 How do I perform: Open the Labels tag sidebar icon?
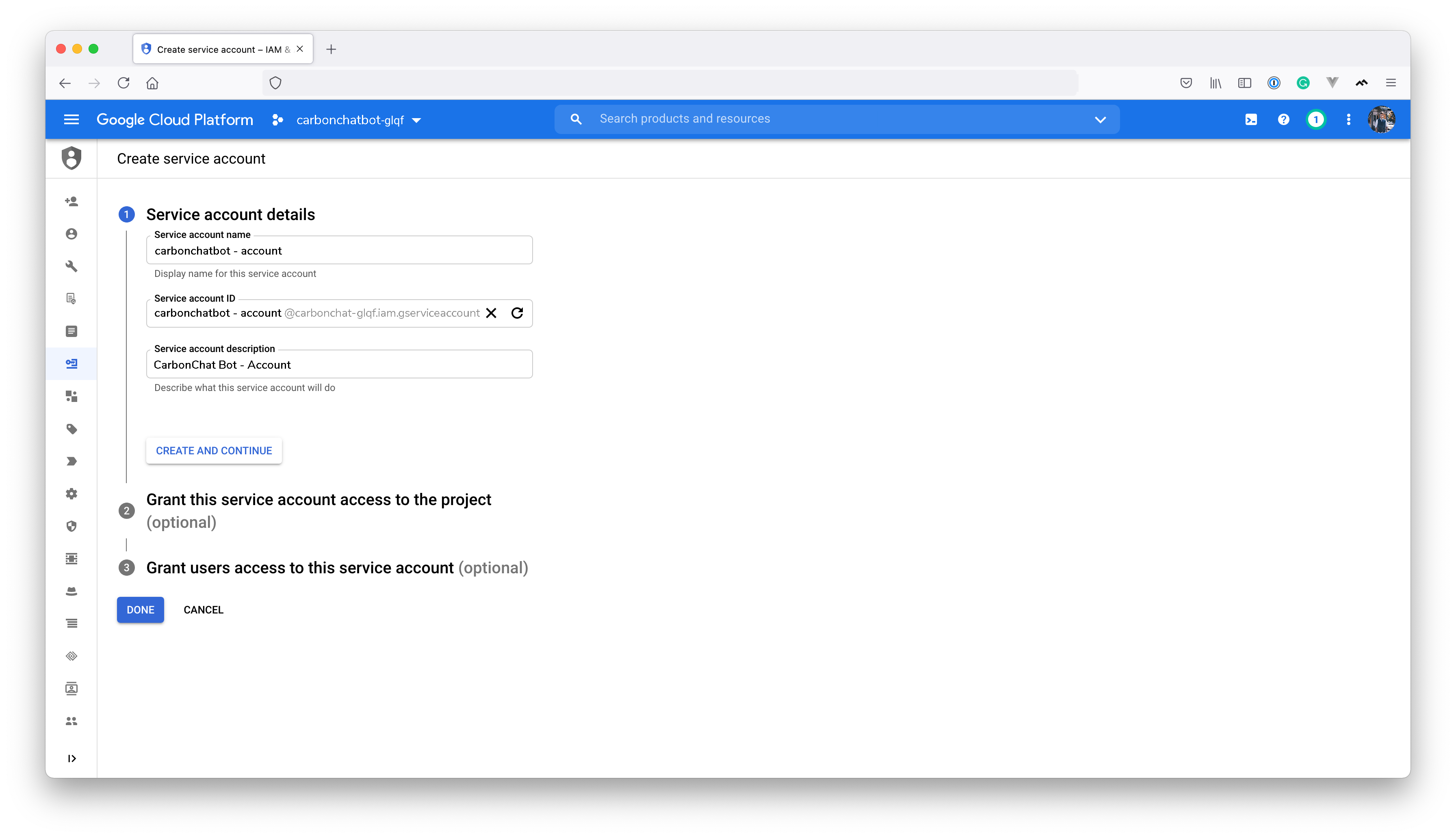tap(71, 429)
